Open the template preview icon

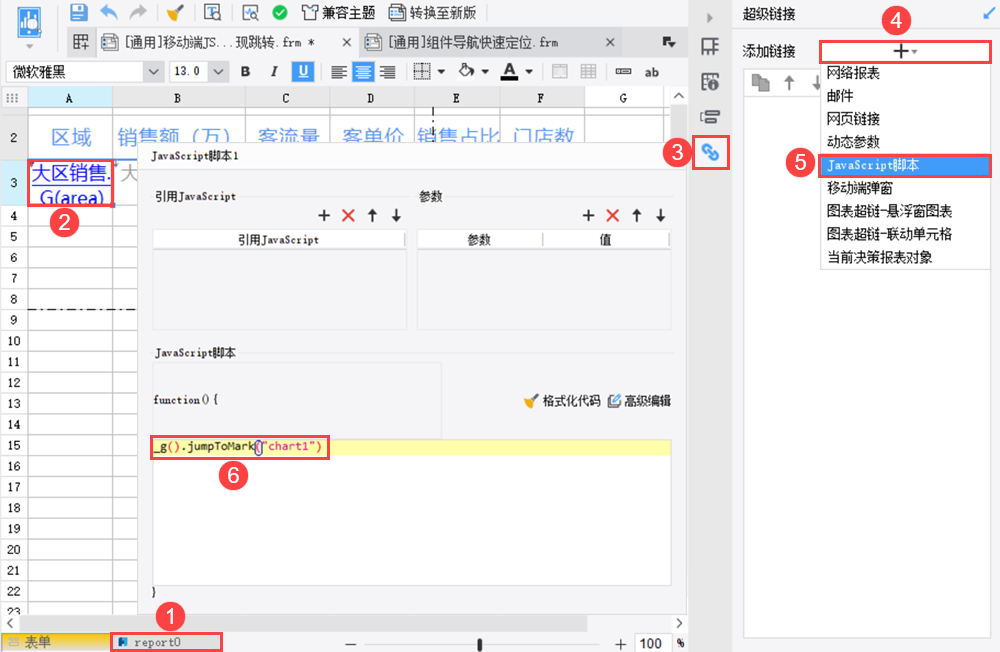212,12
